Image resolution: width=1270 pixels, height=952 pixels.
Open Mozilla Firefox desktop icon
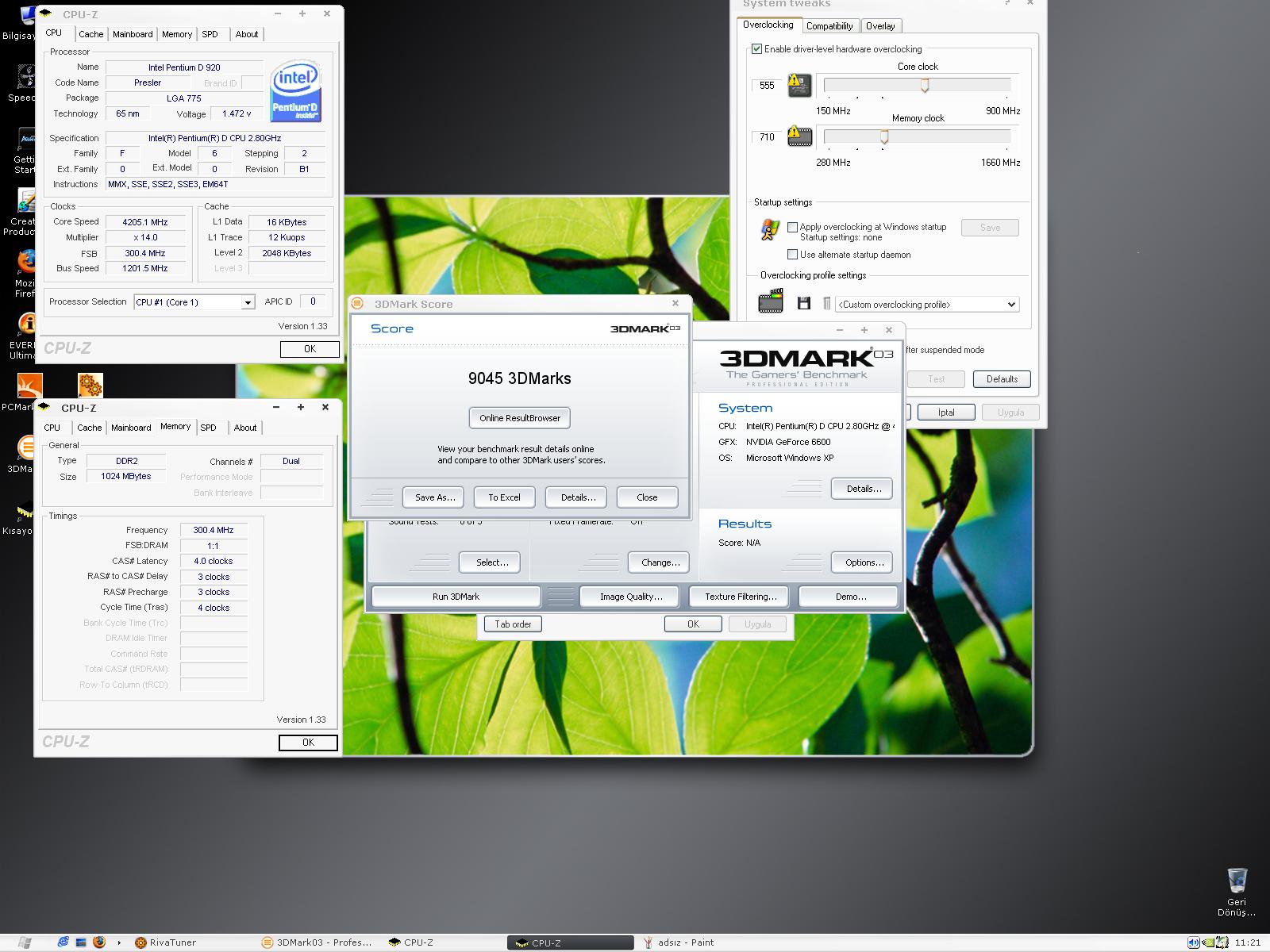tap(26, 262)
